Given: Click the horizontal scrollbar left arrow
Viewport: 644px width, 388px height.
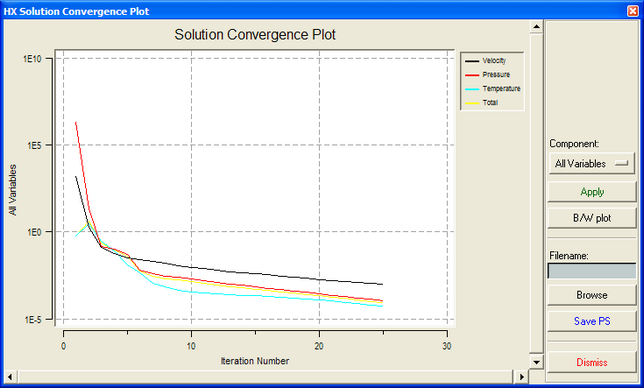Looking at the screenshot, I should 10,377.
